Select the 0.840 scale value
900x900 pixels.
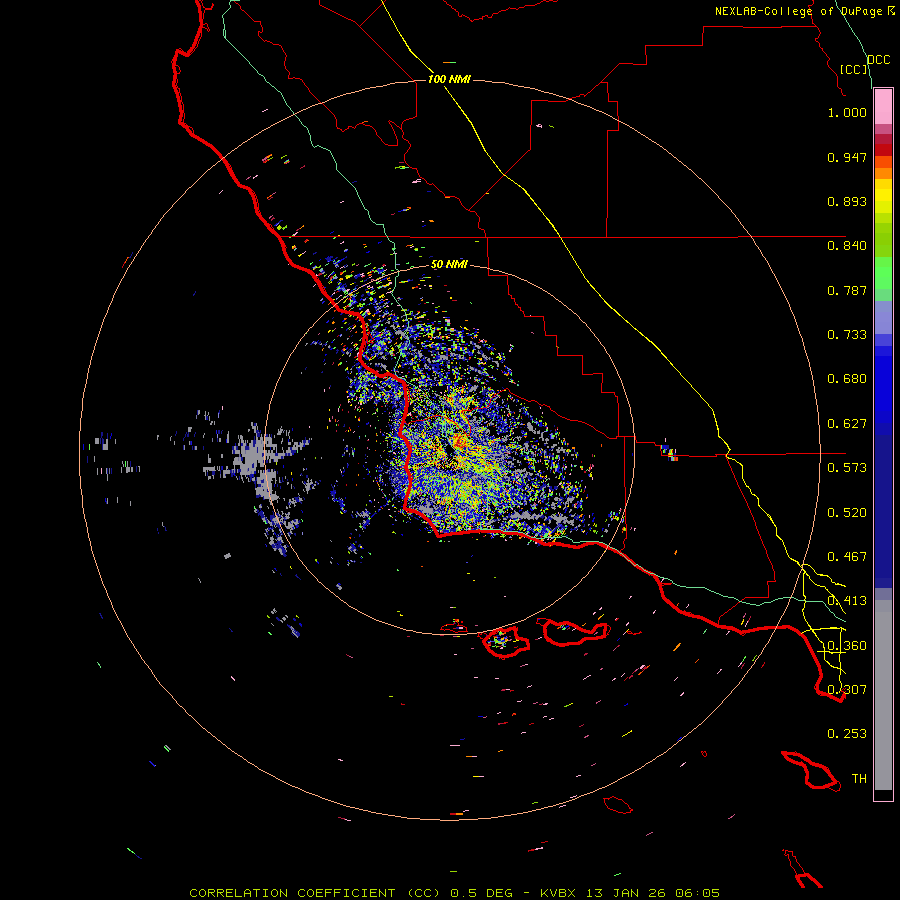pyautogui.click(x=847, y=246)
